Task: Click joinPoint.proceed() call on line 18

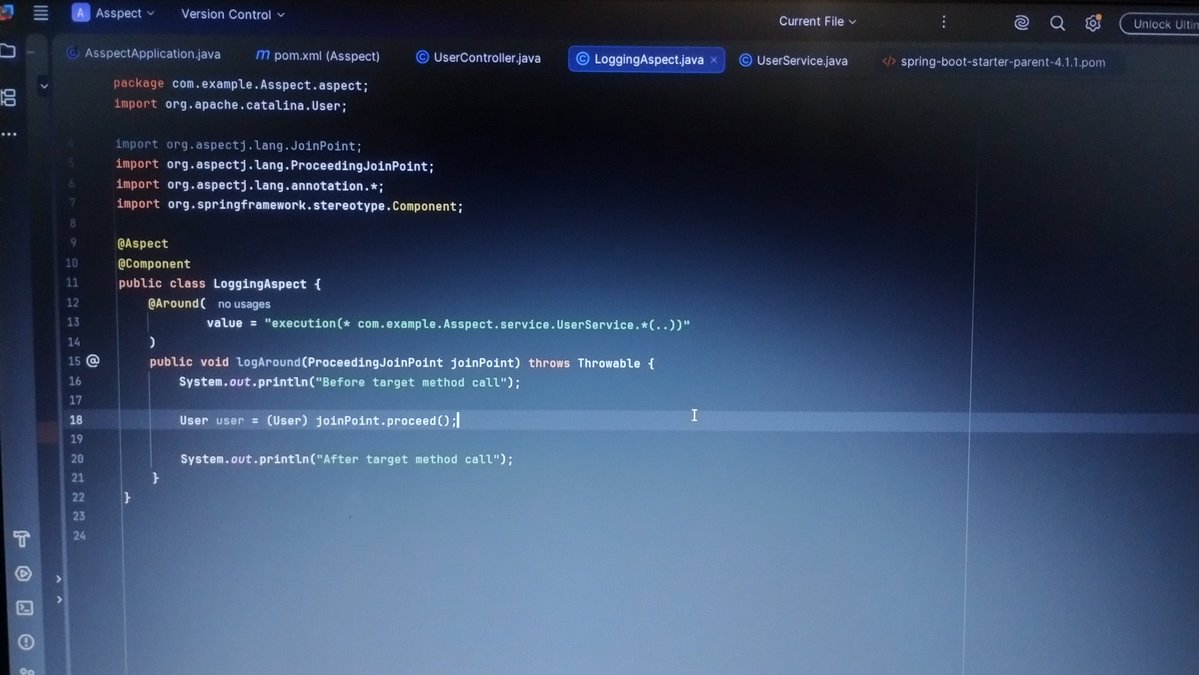Action: 384,420
